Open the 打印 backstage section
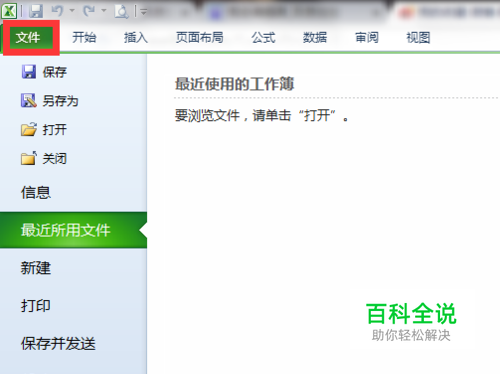Viewport: 500px width, 374px height. click(x=36, y=305)
